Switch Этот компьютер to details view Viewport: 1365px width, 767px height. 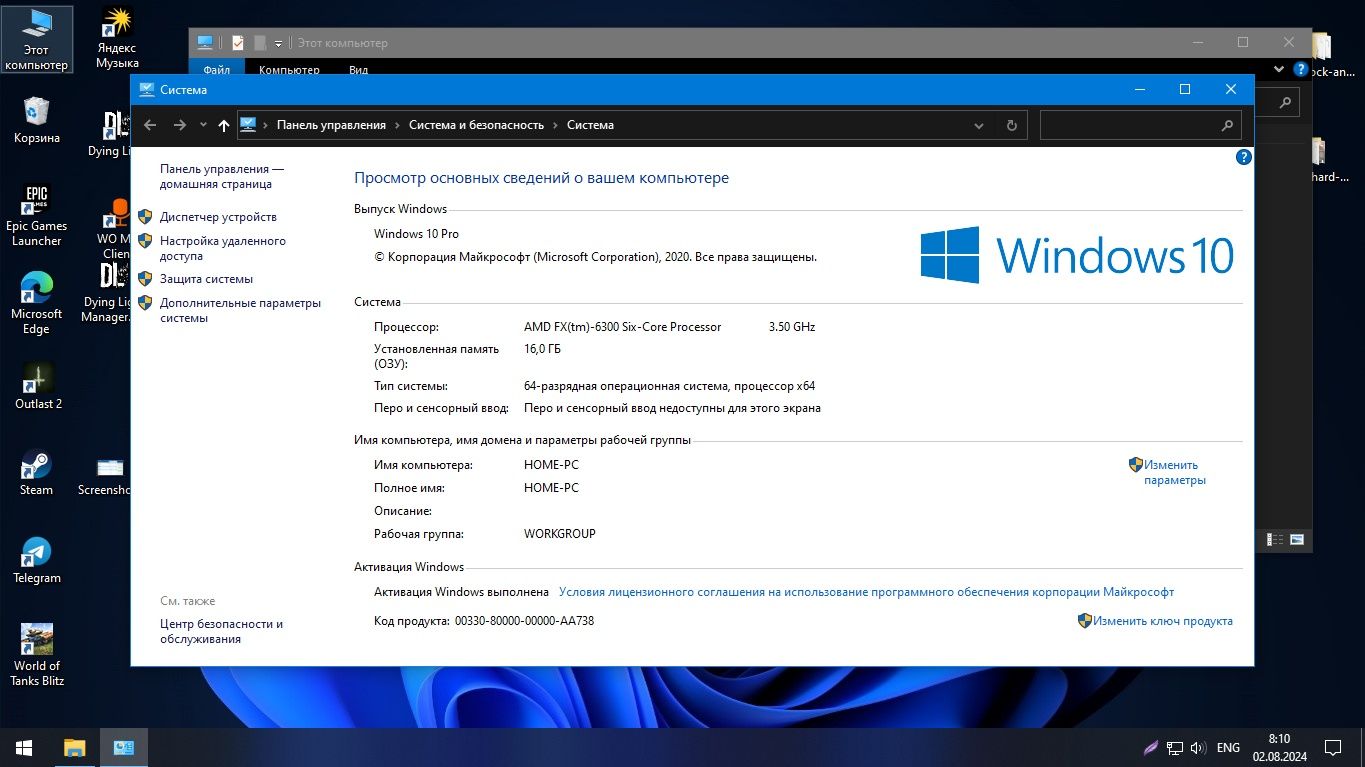(1275, 539)
